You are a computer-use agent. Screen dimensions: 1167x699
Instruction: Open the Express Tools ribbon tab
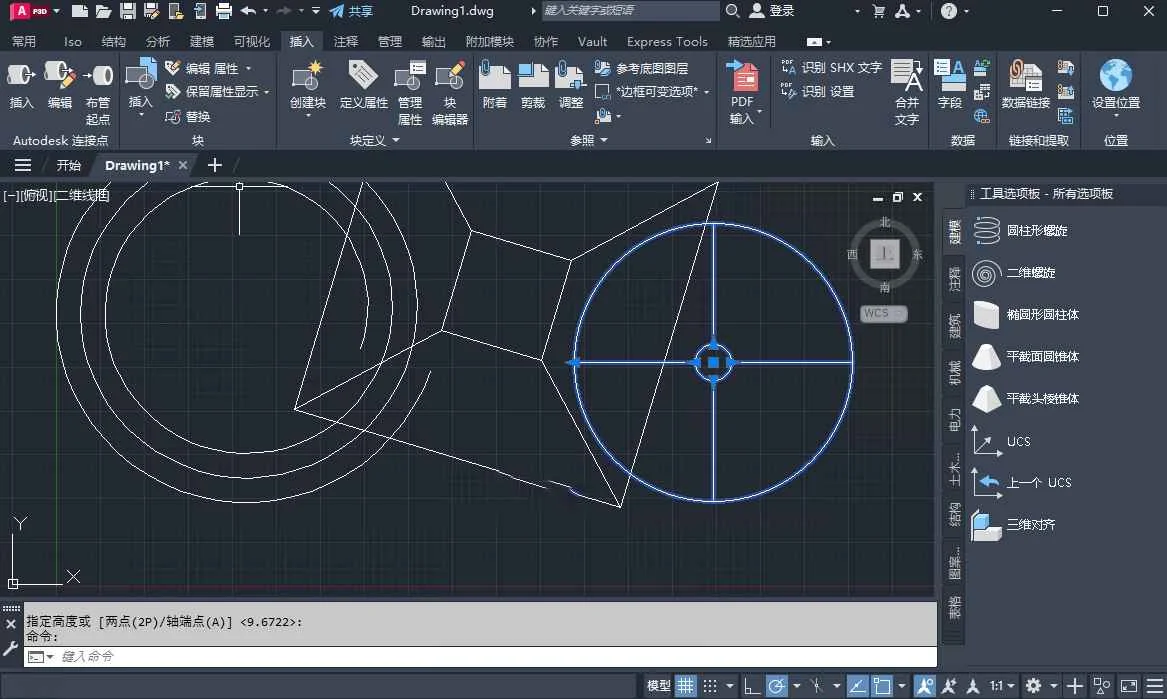click(667, 42)
